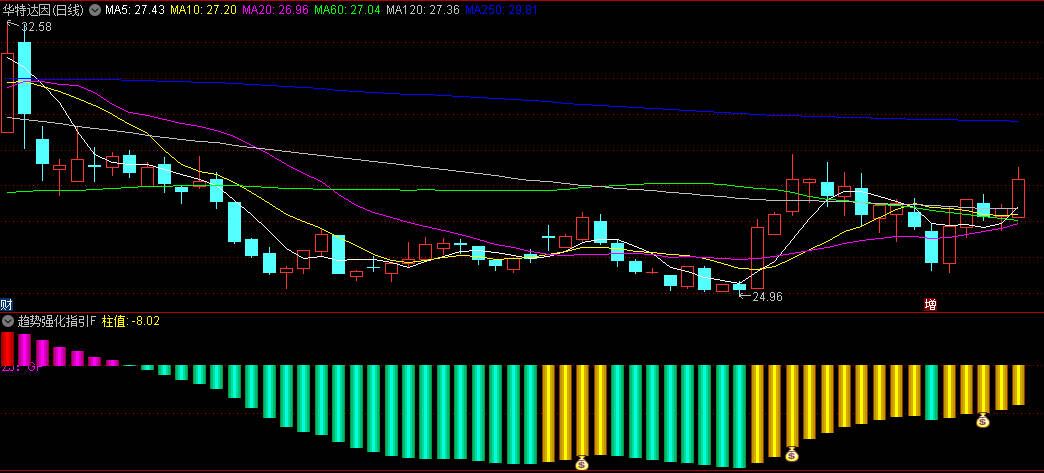Click the money bag icon nearest 增 marker
The width and height of the screenshot is (1044, 473).
coord(983,420)
